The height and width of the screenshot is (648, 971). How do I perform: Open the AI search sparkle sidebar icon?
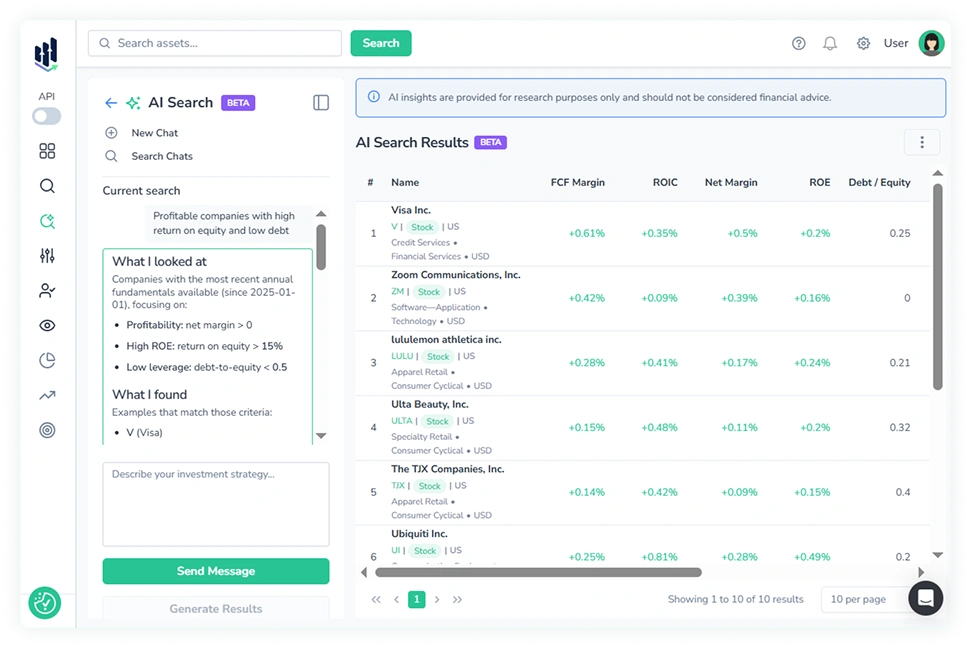pyautogui.click(x=47, y=221)
